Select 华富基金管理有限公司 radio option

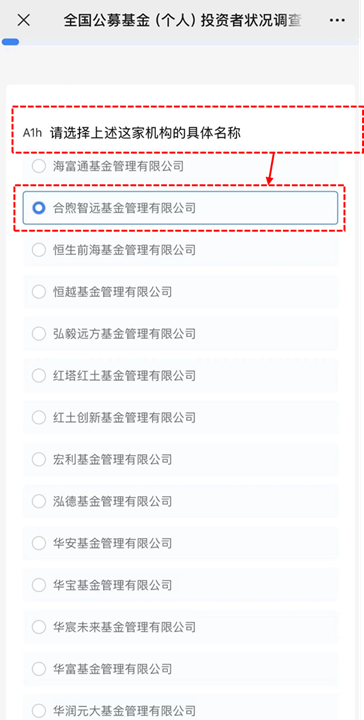coord(180,669)
